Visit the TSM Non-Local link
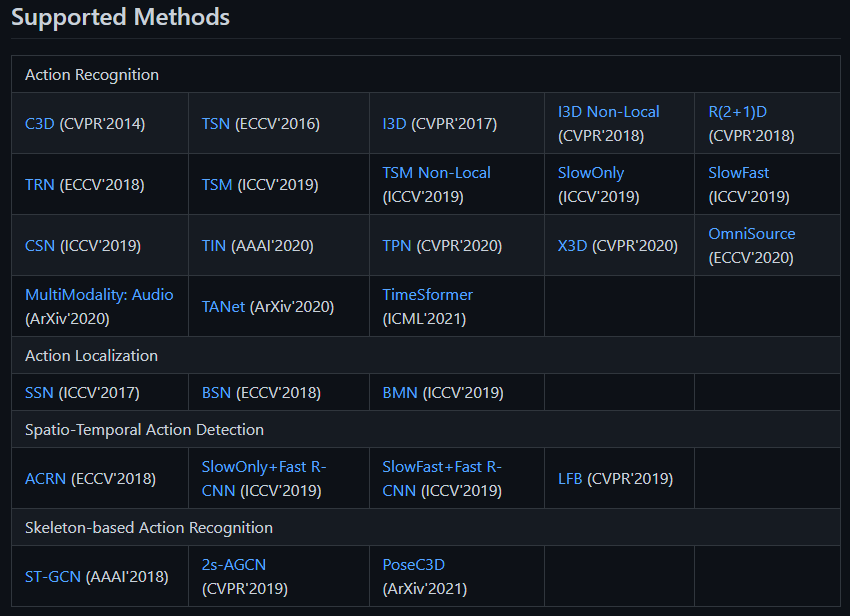Image resolution: width=850 pixels, height=616 pixels. (436, 172)
